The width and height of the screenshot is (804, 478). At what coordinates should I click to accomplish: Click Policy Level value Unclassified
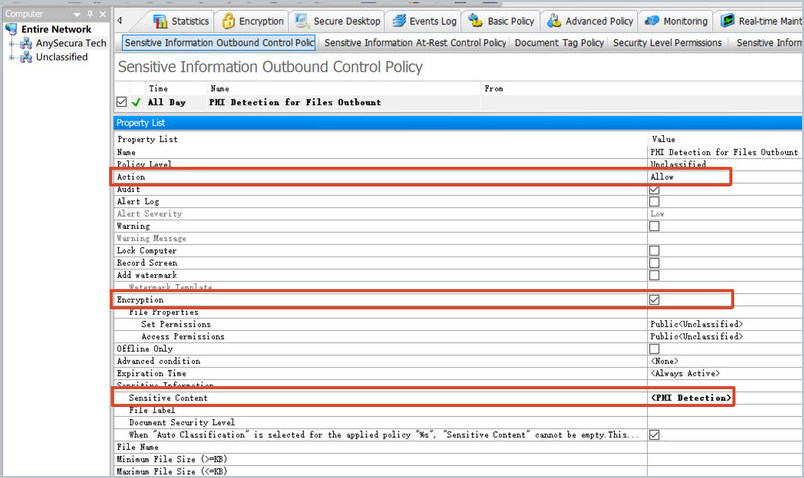[678, 165]
